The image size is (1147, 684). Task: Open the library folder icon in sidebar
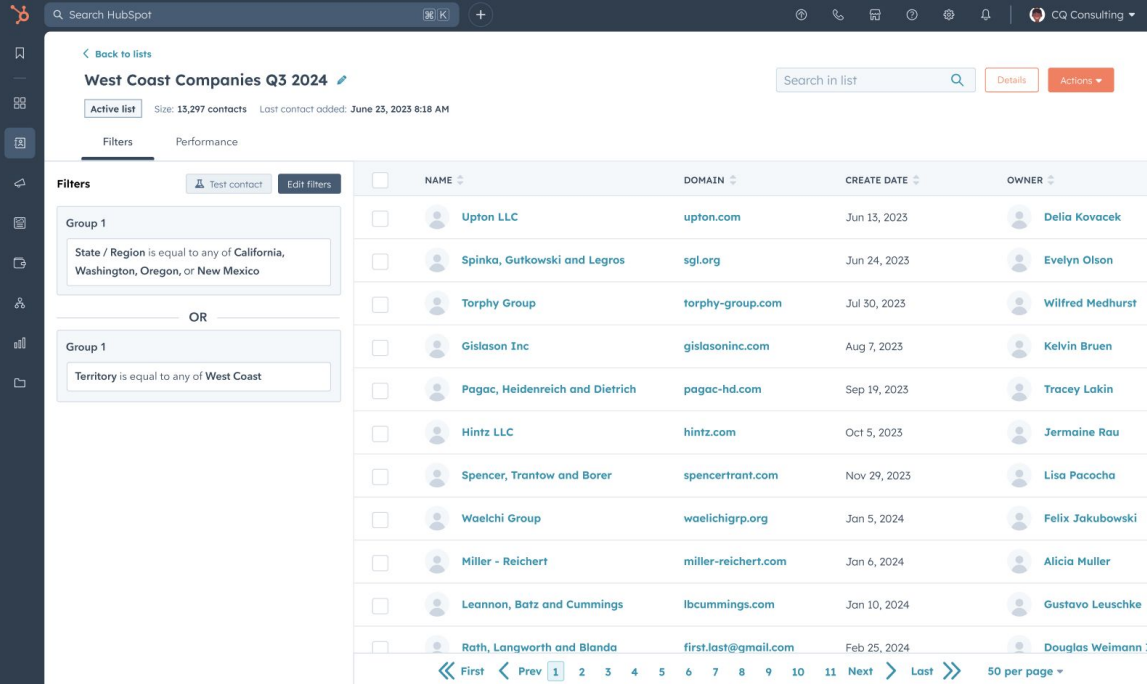tap(20, 383)
